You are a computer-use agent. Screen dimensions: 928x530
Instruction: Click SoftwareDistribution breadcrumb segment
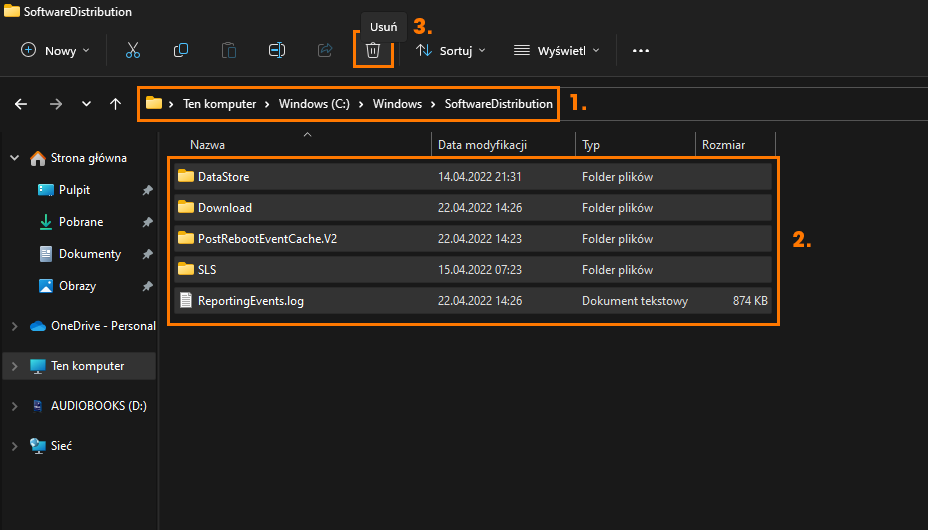(499, 104)
